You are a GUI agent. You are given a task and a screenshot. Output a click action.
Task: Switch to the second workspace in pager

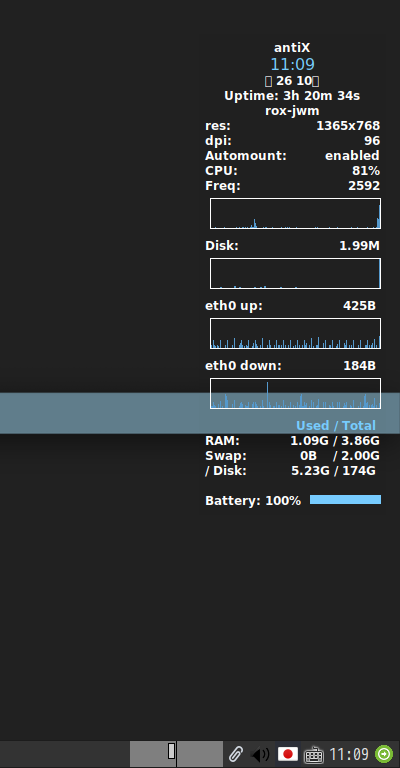point(200,754)
